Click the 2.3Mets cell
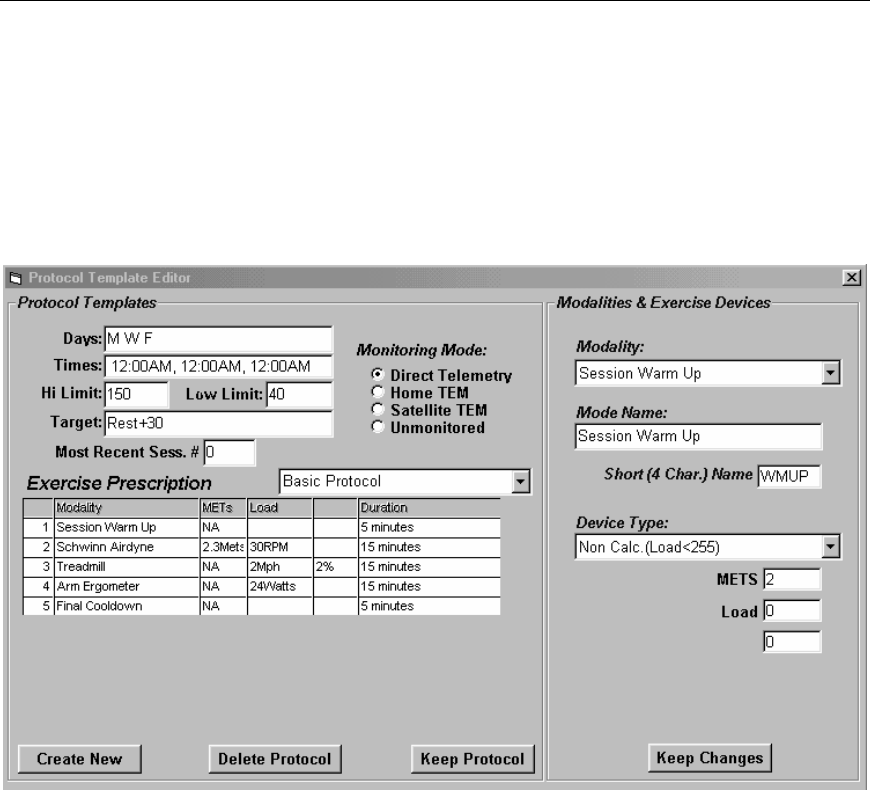Image resolution: width=870 pixels, height=790 pixels. click(x=223, y=547)
